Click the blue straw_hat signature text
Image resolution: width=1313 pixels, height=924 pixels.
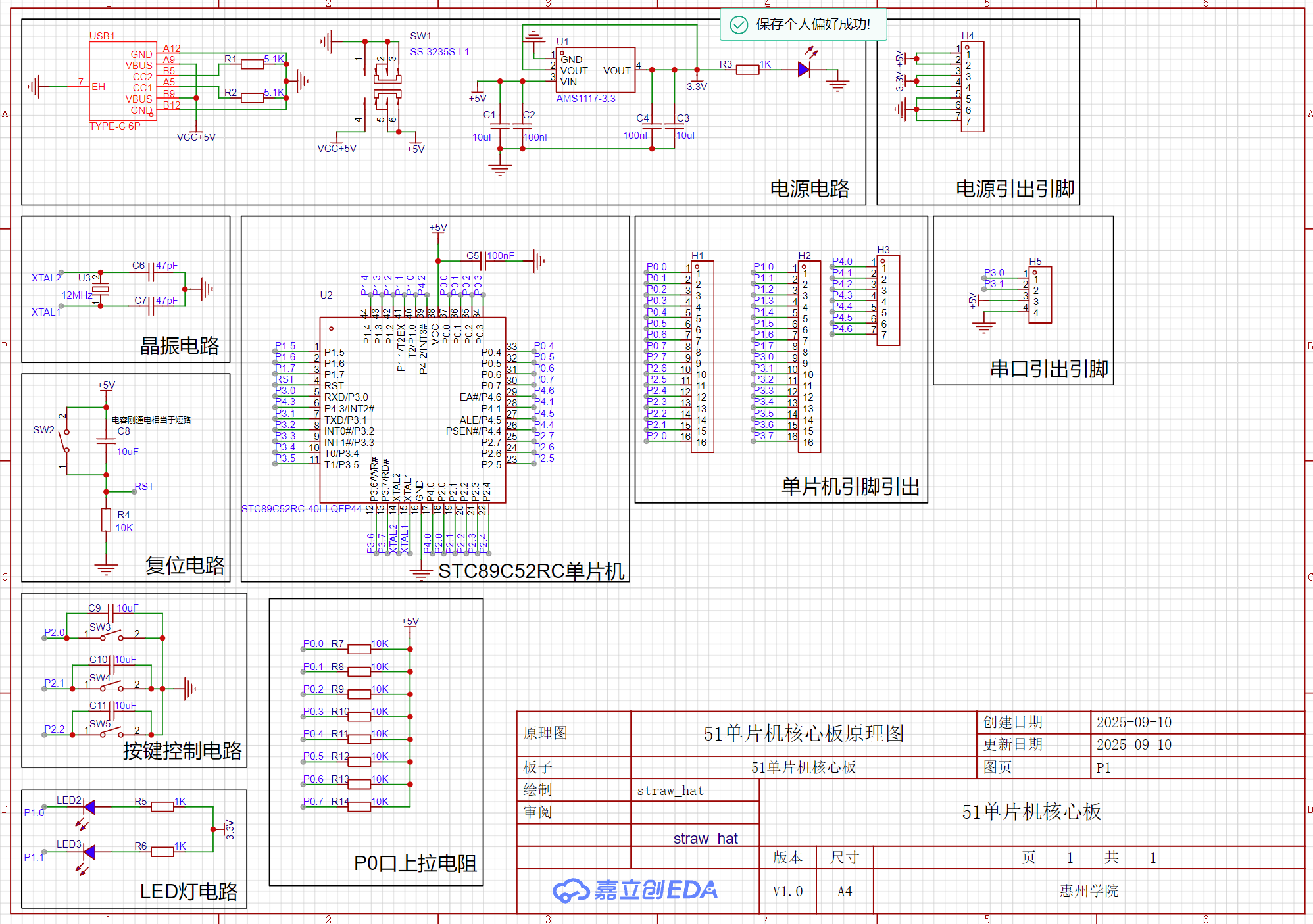click(x=705, y=839)
